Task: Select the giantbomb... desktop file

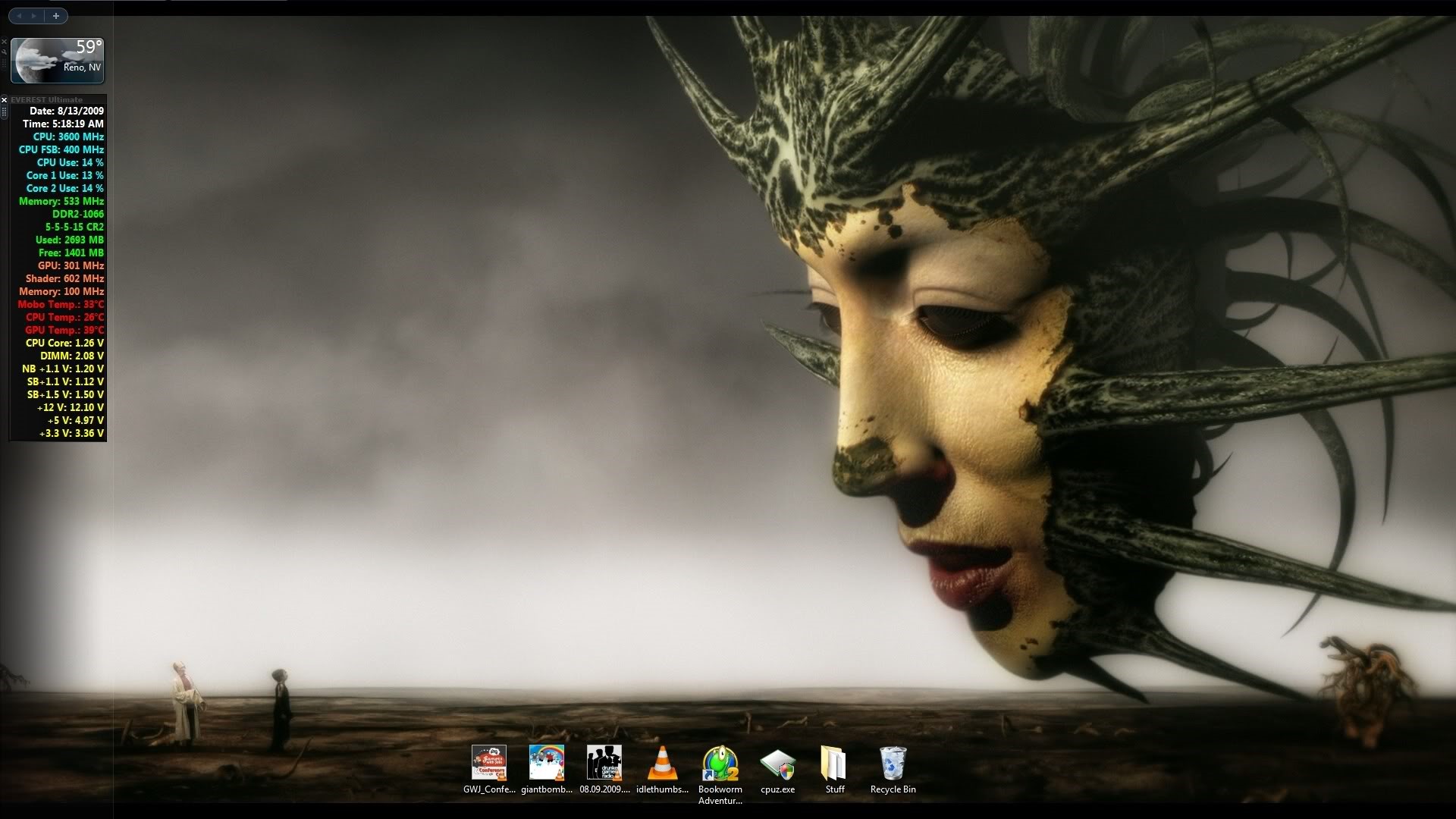Action: point(547,769)
